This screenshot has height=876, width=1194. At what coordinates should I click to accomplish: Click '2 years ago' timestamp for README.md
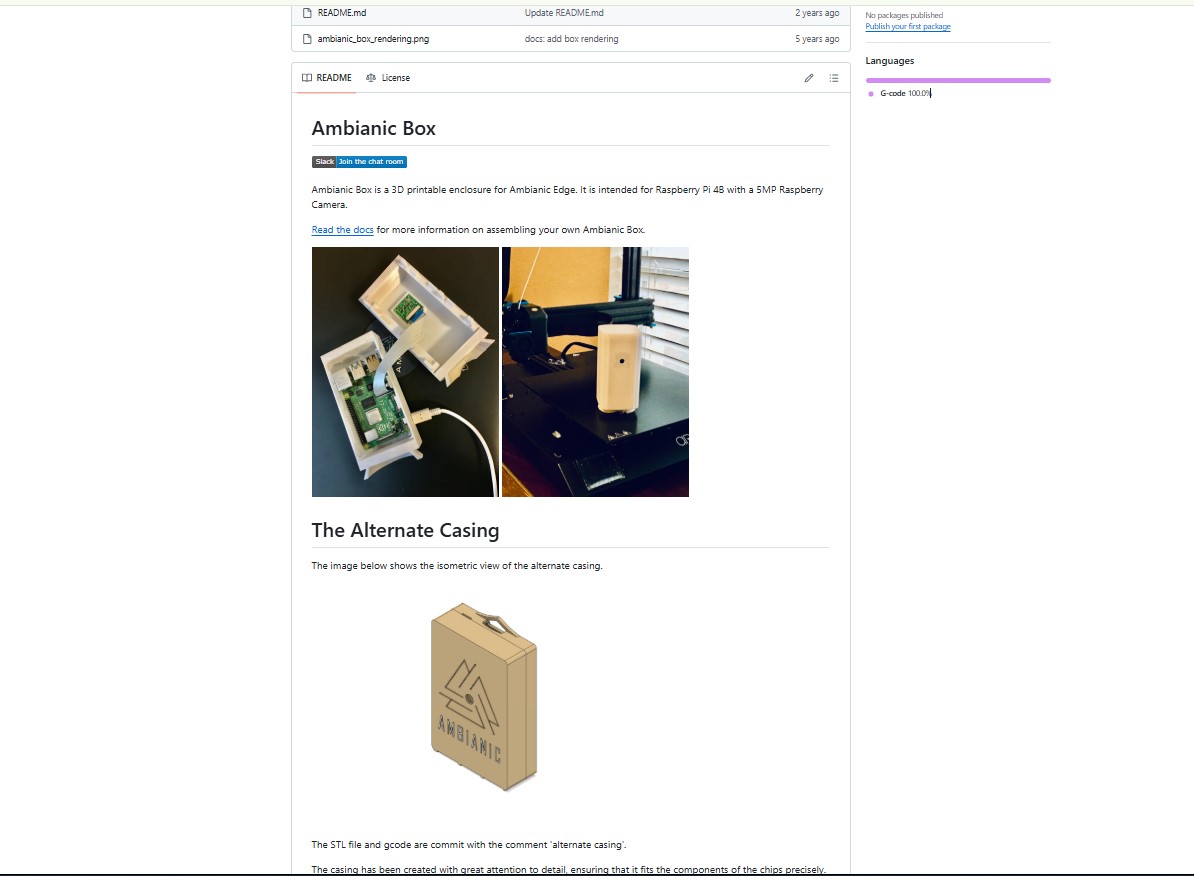pos(817,13)
